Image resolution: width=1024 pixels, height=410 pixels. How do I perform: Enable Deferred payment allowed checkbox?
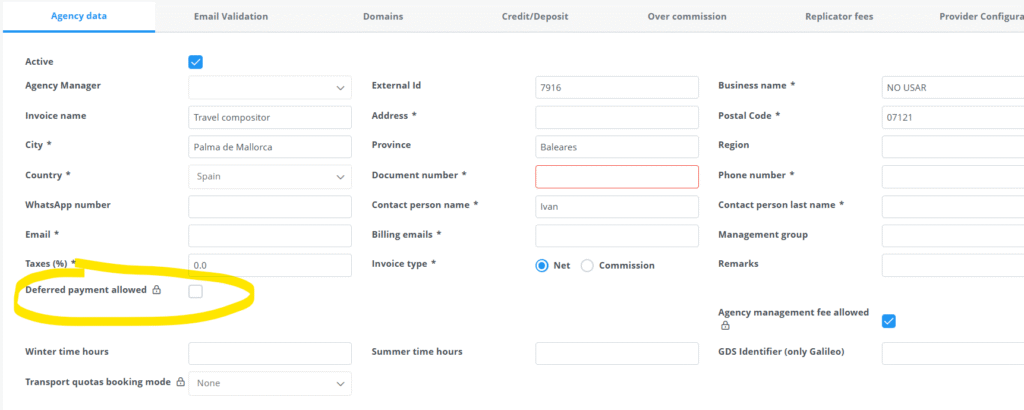point(196,291)
